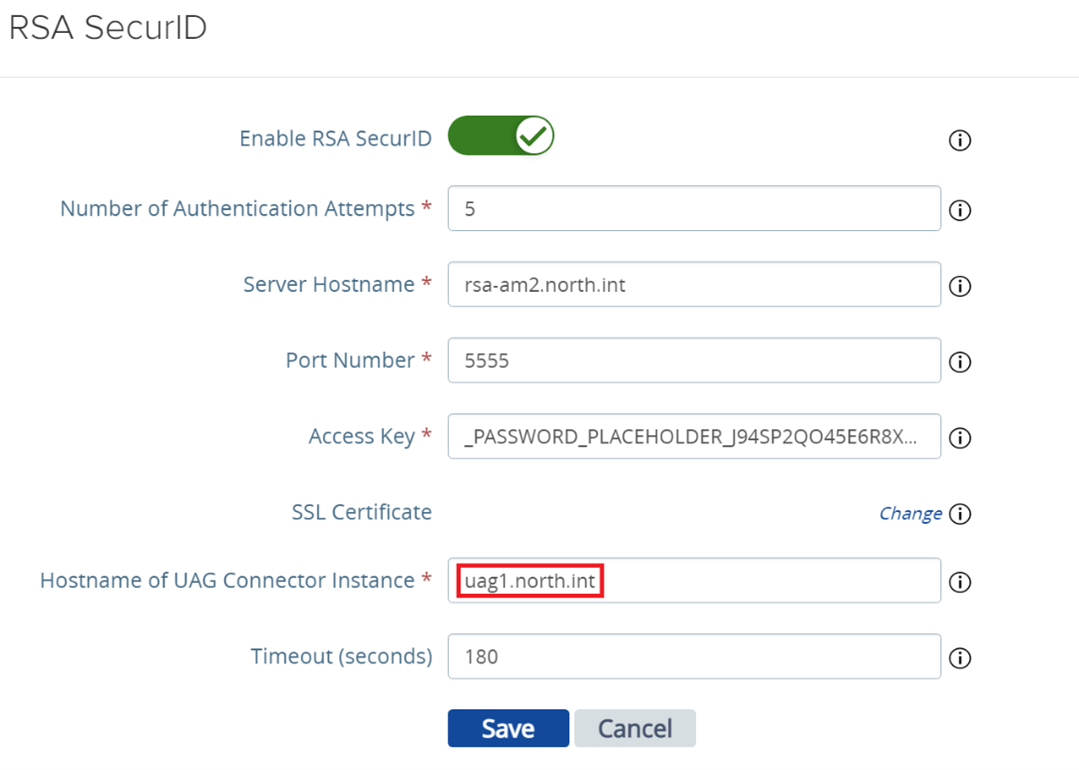The image size is (1079, 770).
Task: Click the Server Hostname input field
Action: tap(693, 284)
